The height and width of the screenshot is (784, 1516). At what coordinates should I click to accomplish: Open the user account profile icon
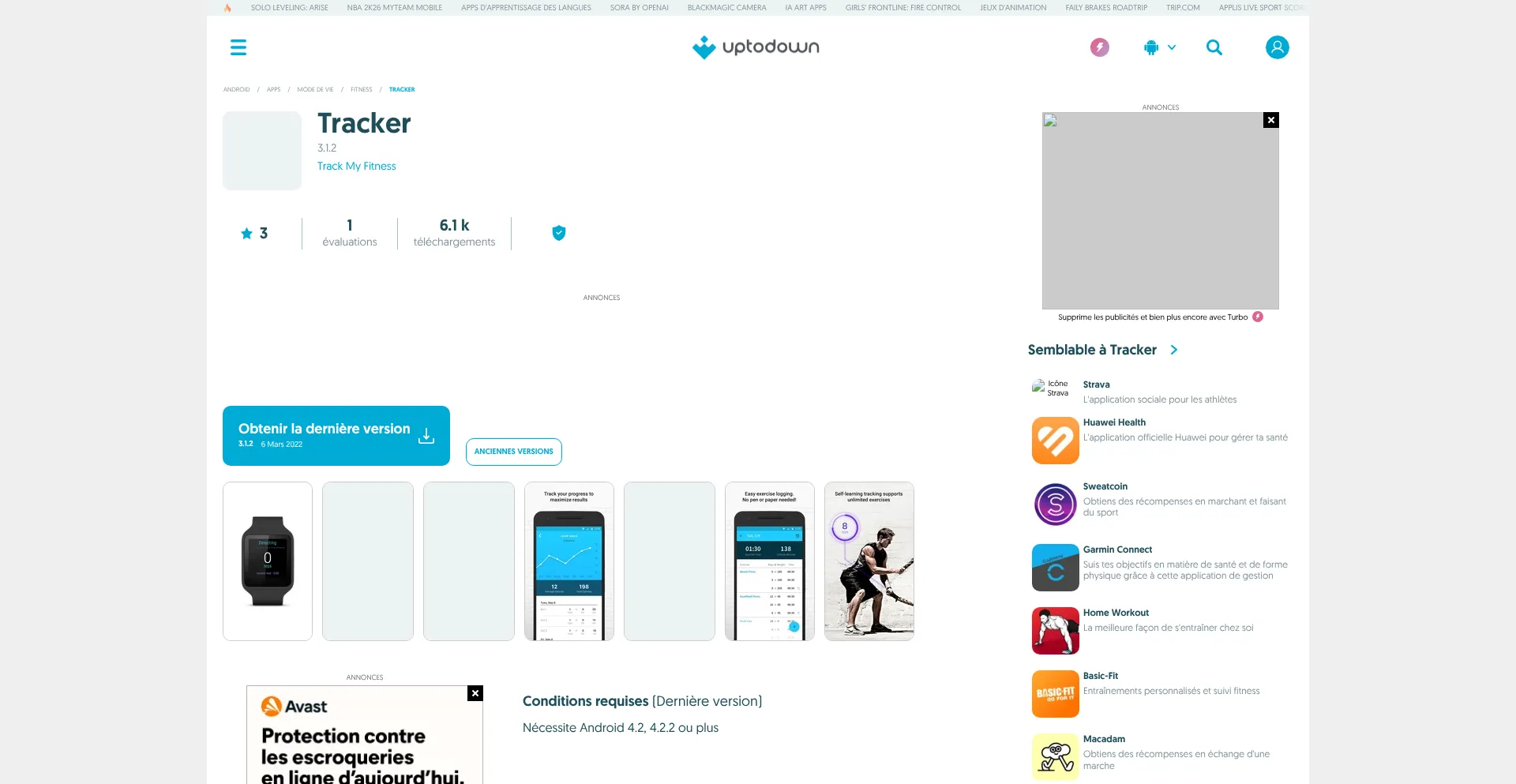click(1277, 47)
